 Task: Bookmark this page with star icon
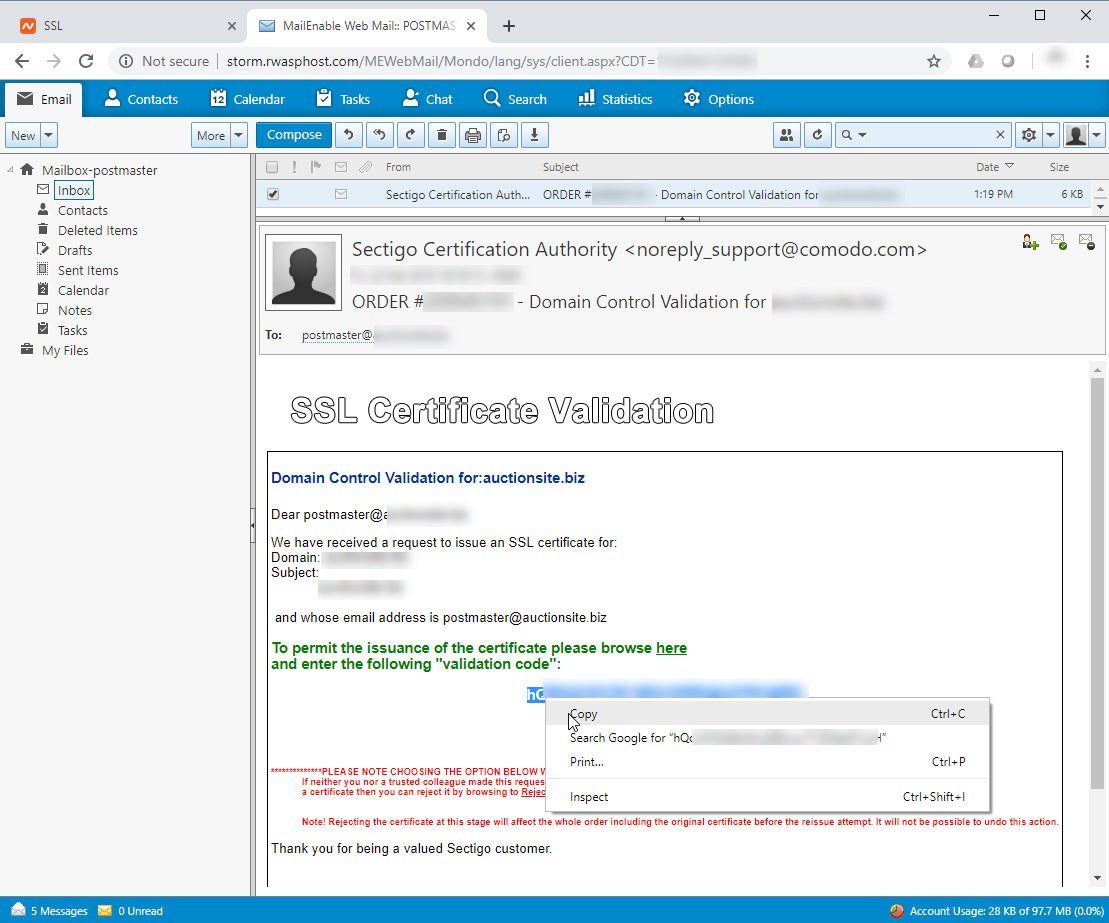click(934, 61)
